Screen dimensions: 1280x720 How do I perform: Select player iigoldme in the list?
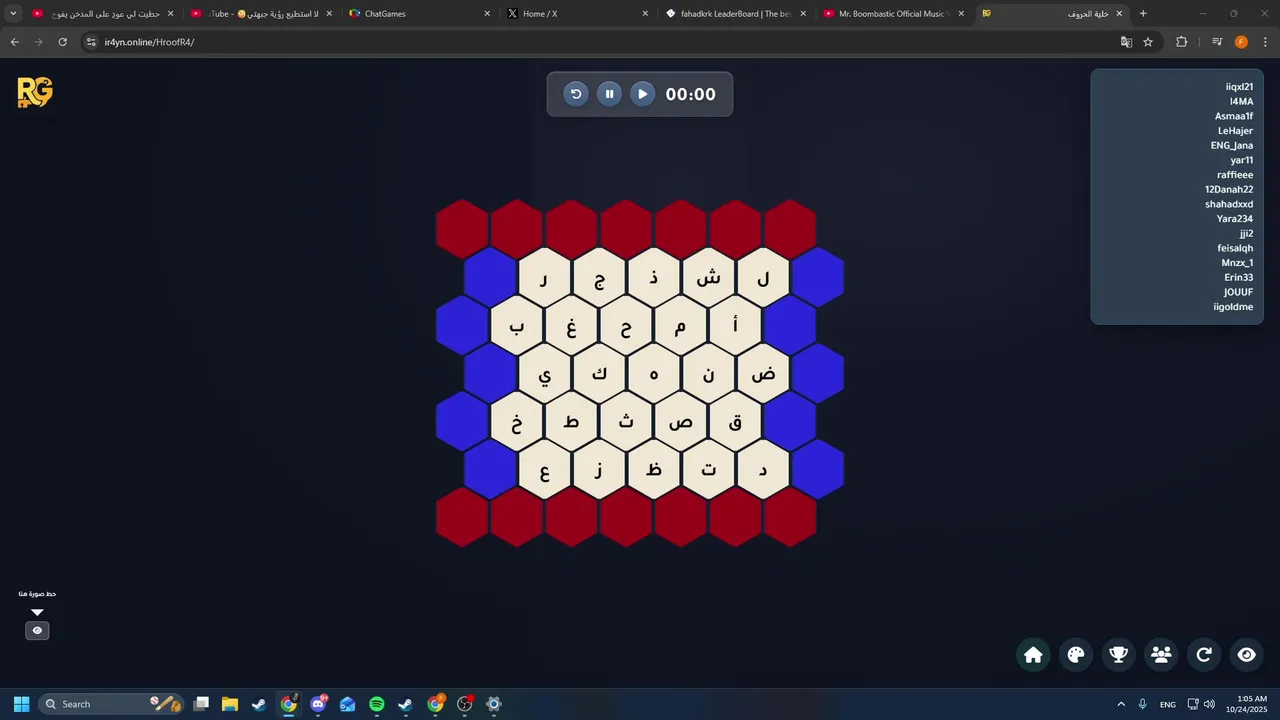[x=1233, y=307]
